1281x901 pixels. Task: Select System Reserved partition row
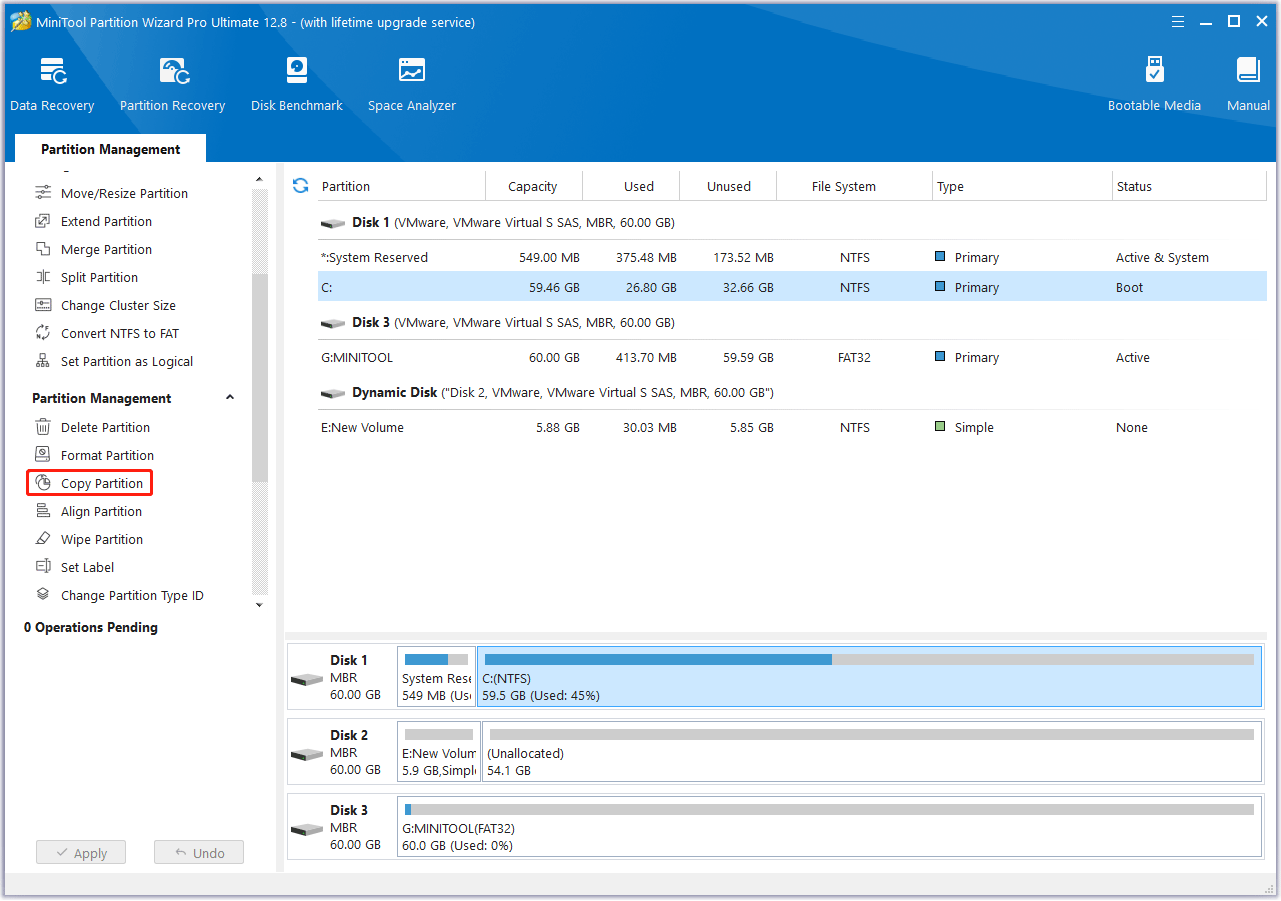(x=792, y=257)
